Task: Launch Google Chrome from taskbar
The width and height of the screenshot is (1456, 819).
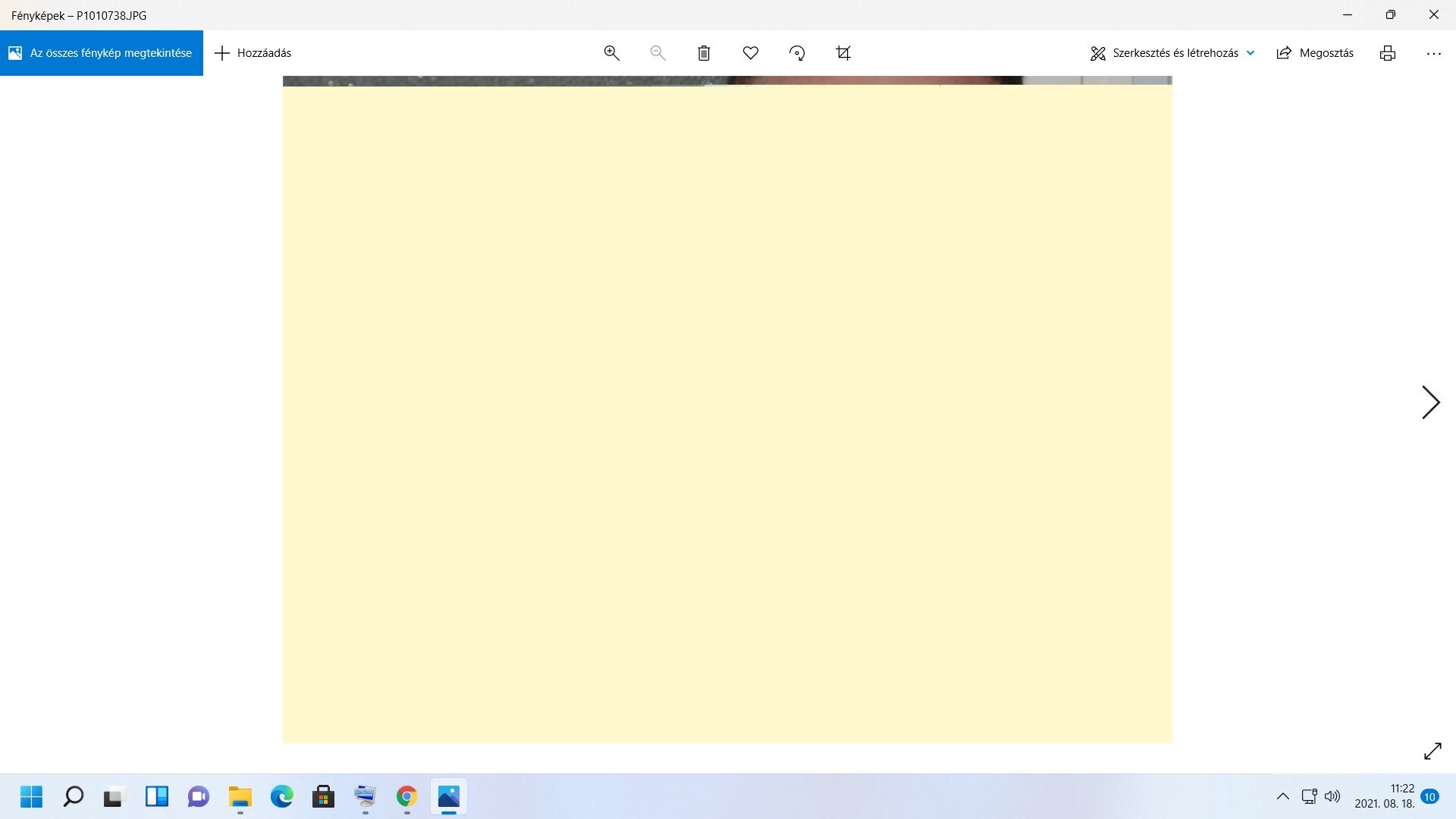Action: (x=406, y=797)
